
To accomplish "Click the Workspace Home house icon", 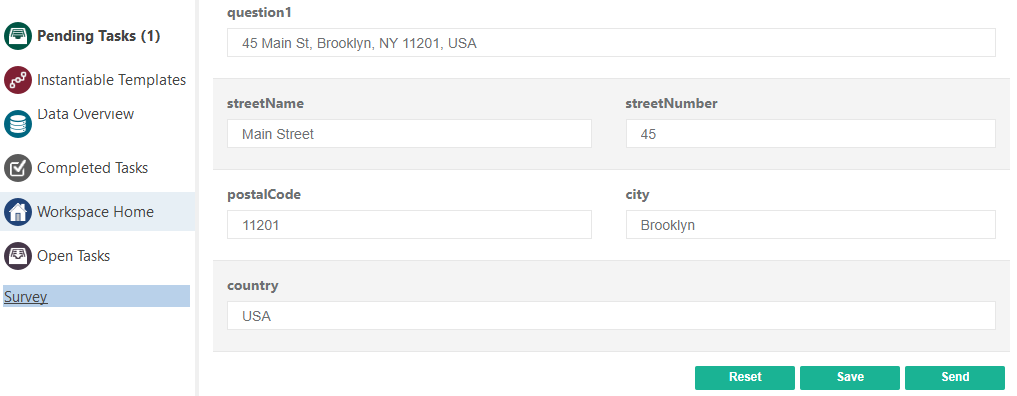I will coord(18,212).
